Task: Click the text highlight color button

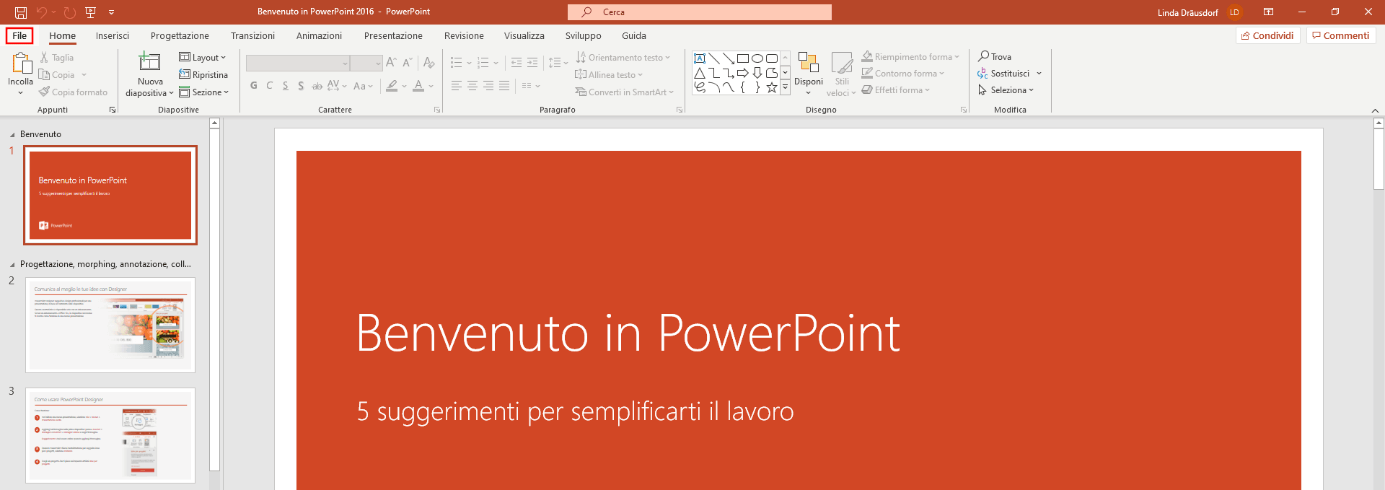Action: pyautogui.click(x=392, y=86)
